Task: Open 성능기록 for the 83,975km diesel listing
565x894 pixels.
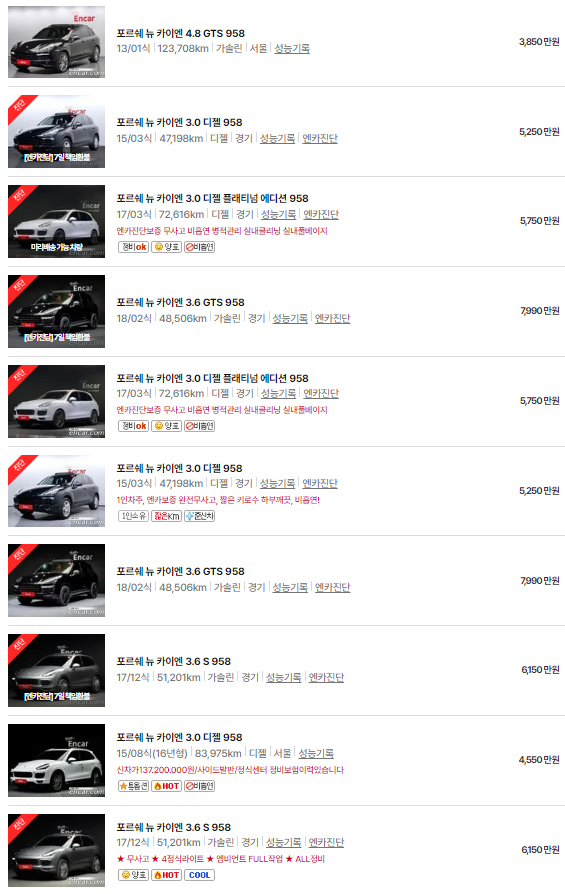Action: point(316,753)
